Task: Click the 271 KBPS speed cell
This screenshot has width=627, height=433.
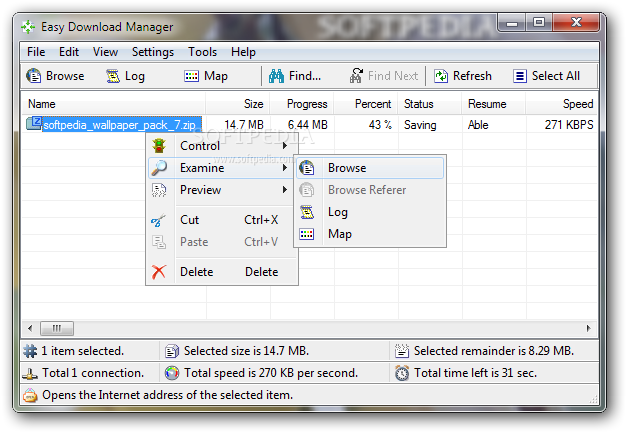Action: click(569, 125)
